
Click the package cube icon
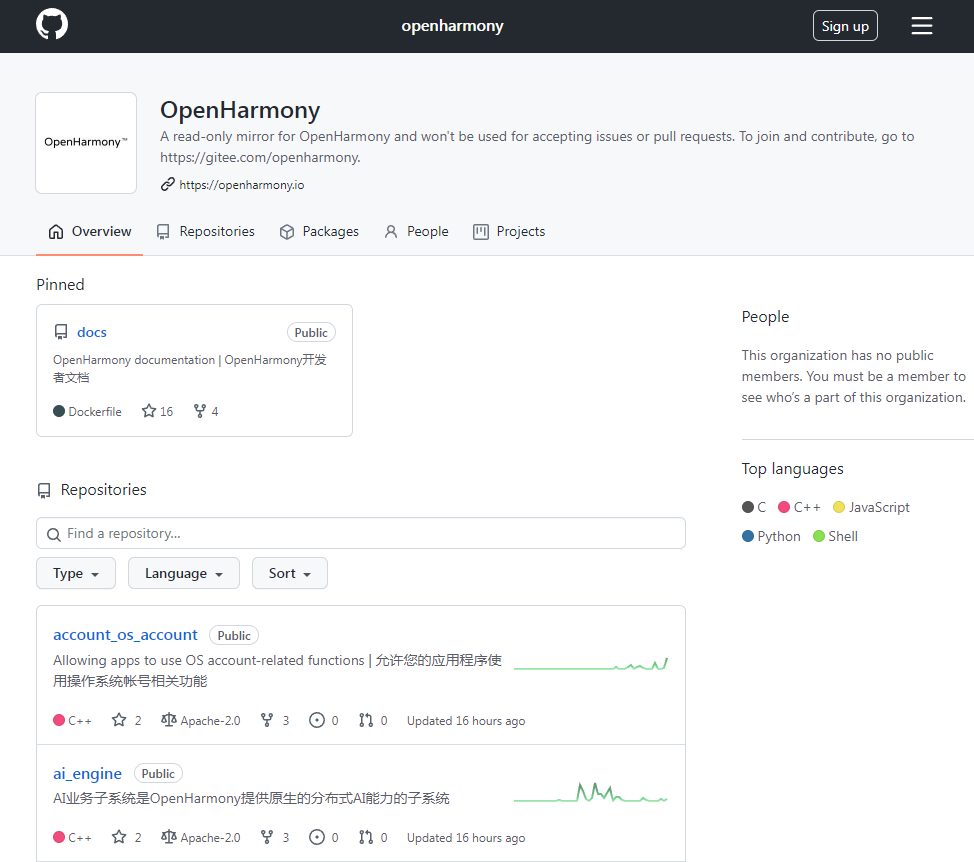(286, 232)
